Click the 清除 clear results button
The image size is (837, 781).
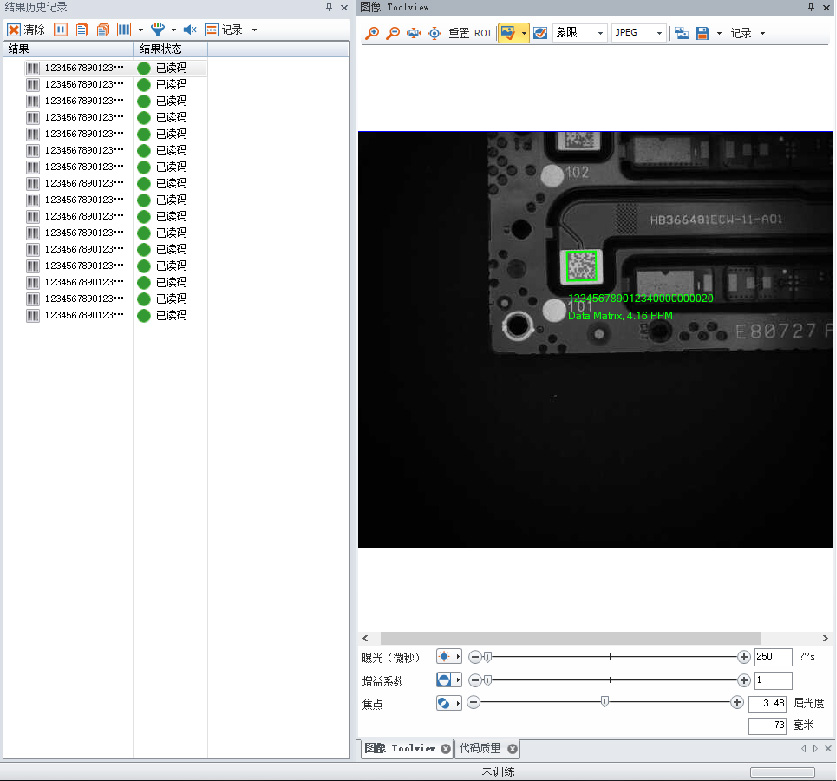tap(26, 30)
